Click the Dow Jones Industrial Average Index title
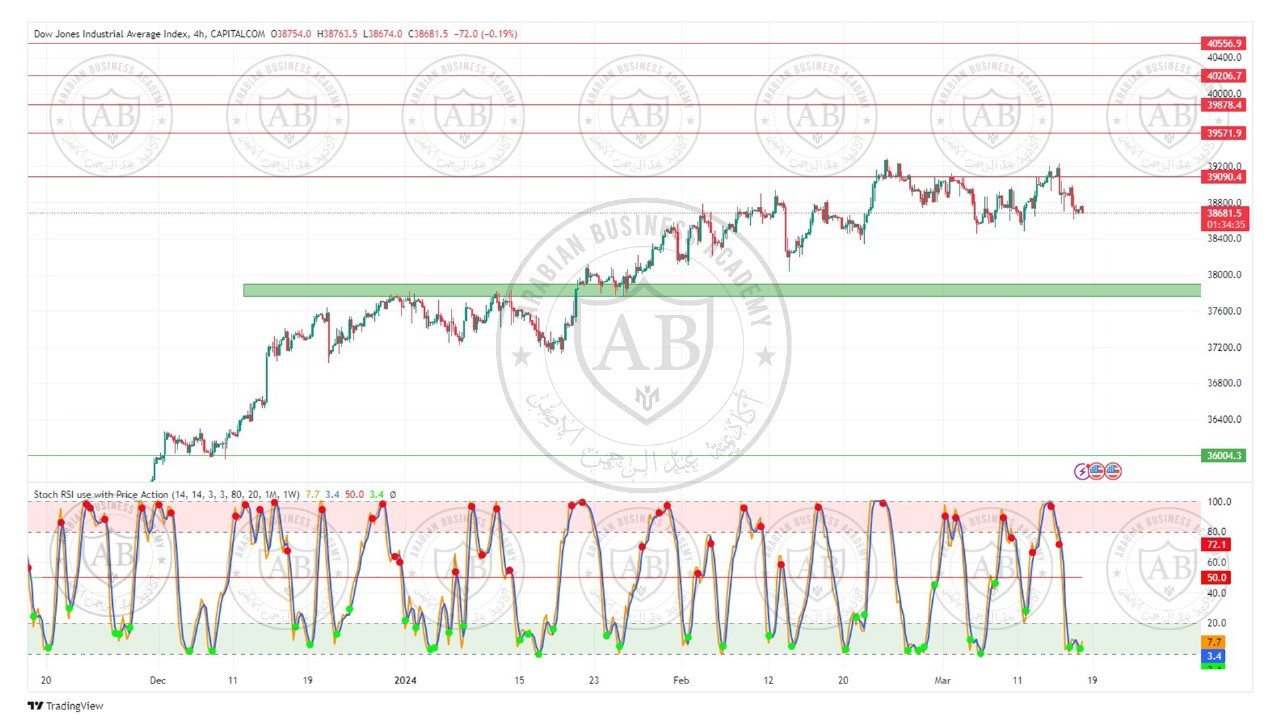The width and height of the screenshot is (1280, 720). coord(111,33)
